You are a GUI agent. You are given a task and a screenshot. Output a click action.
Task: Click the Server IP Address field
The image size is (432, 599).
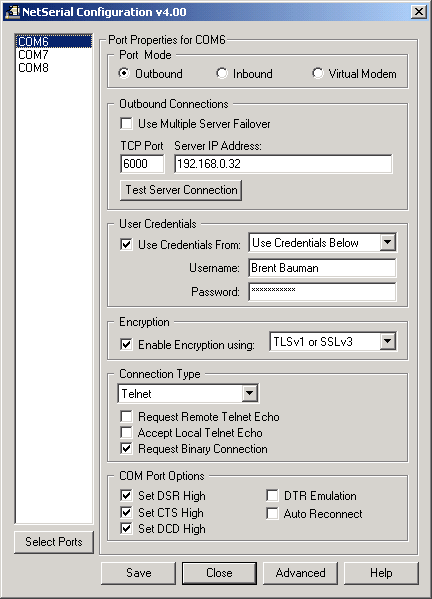283,164
